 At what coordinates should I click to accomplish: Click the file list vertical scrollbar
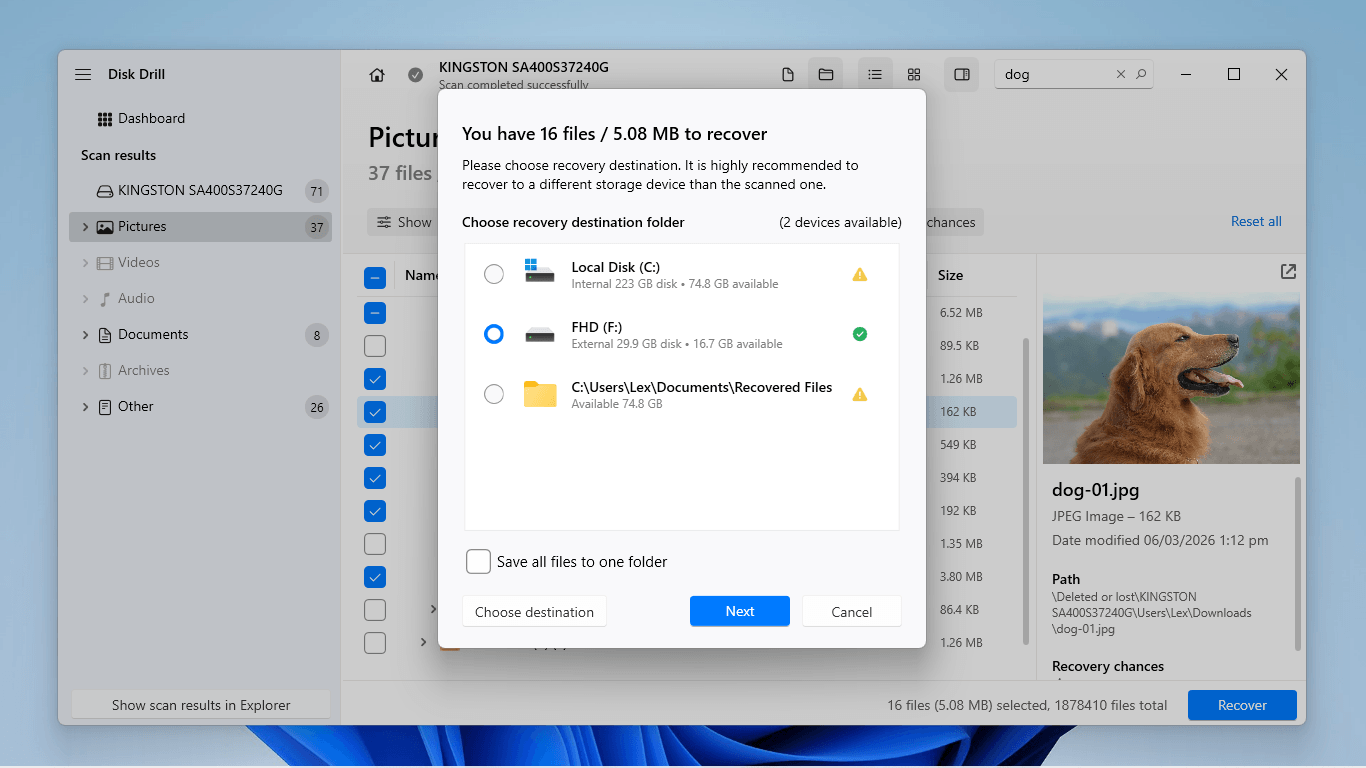(1025, 490)
